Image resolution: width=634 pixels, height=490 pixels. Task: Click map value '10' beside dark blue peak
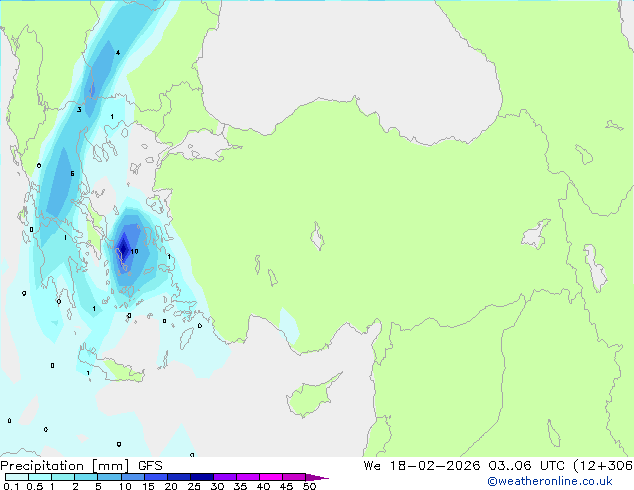(x=134, y=251)
